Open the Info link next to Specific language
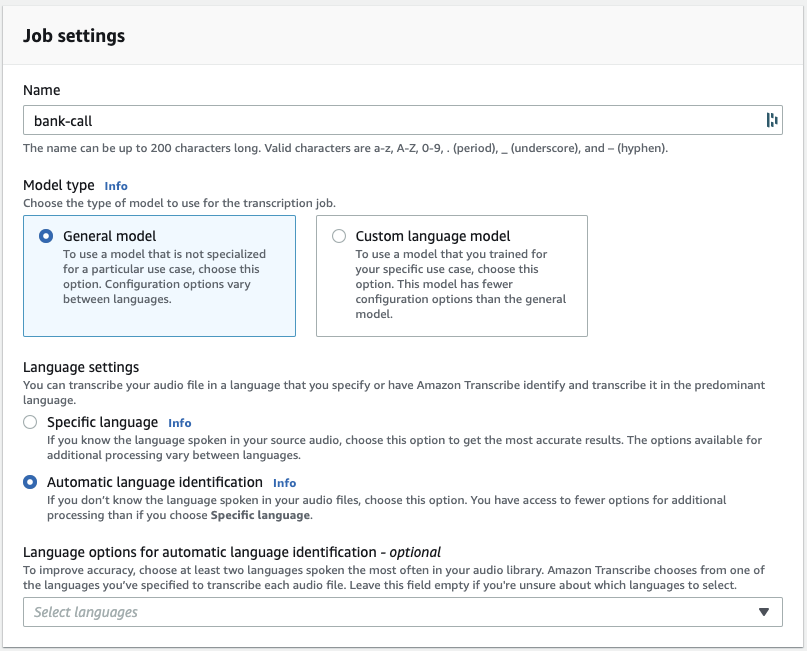807x651 pixels. (x=180, y=423)
